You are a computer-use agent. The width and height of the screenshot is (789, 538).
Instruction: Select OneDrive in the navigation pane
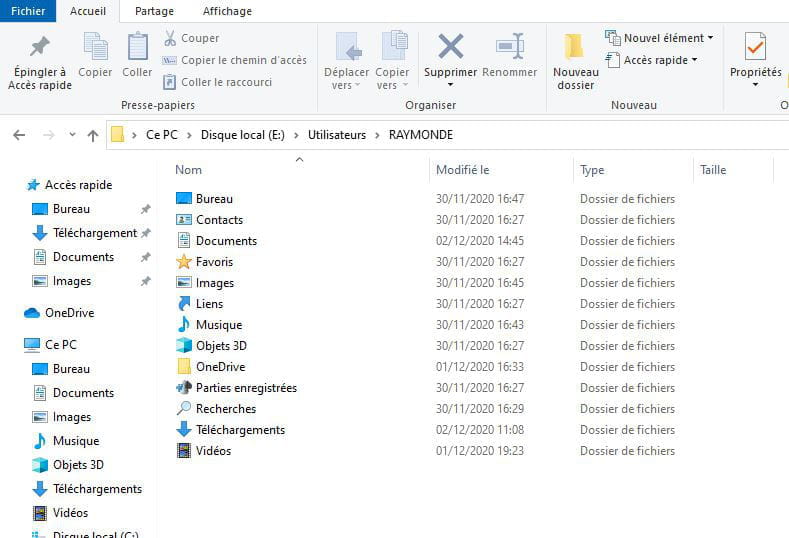pos(69,313)
